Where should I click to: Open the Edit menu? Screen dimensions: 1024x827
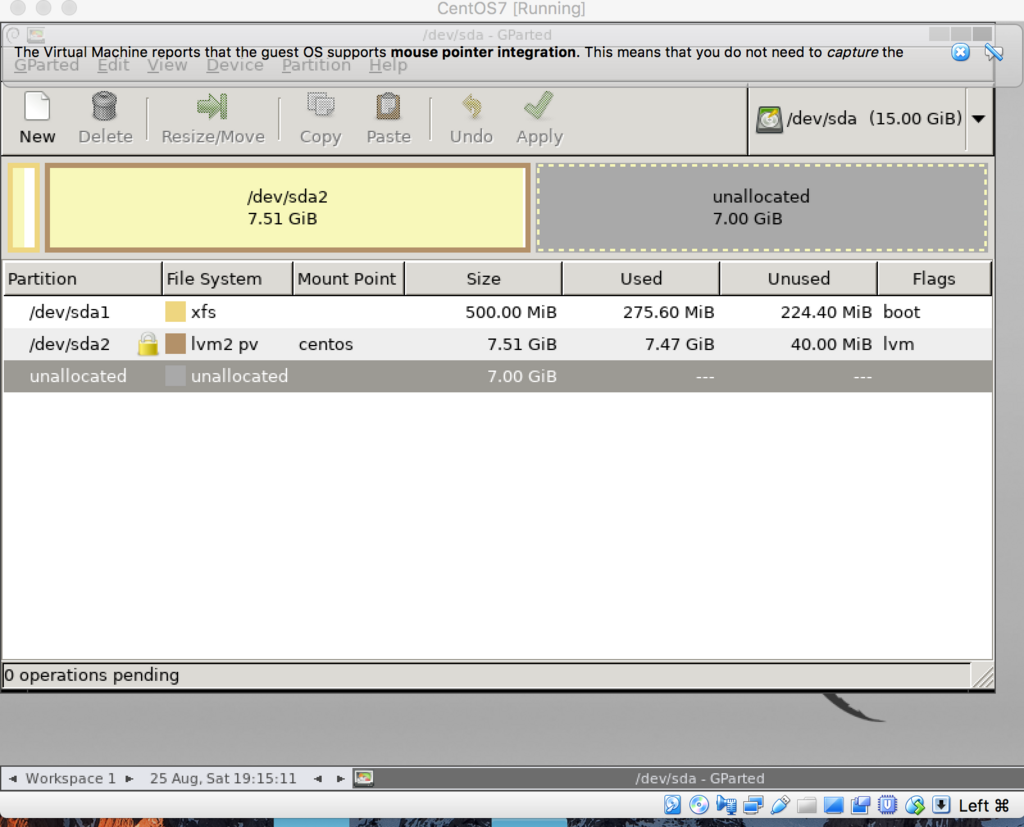tap(113, 65)
